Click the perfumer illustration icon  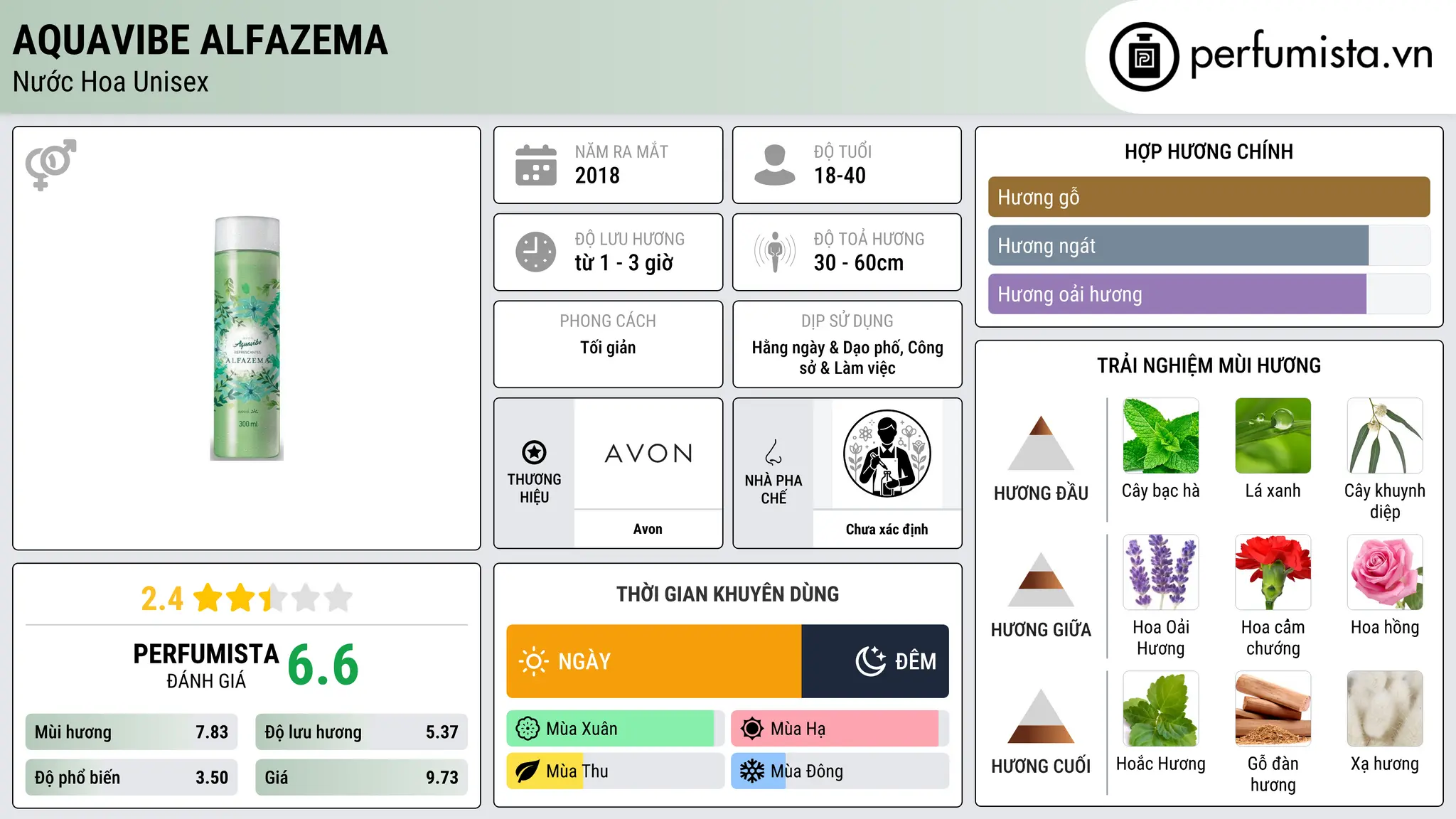click(x=887, y=454)
